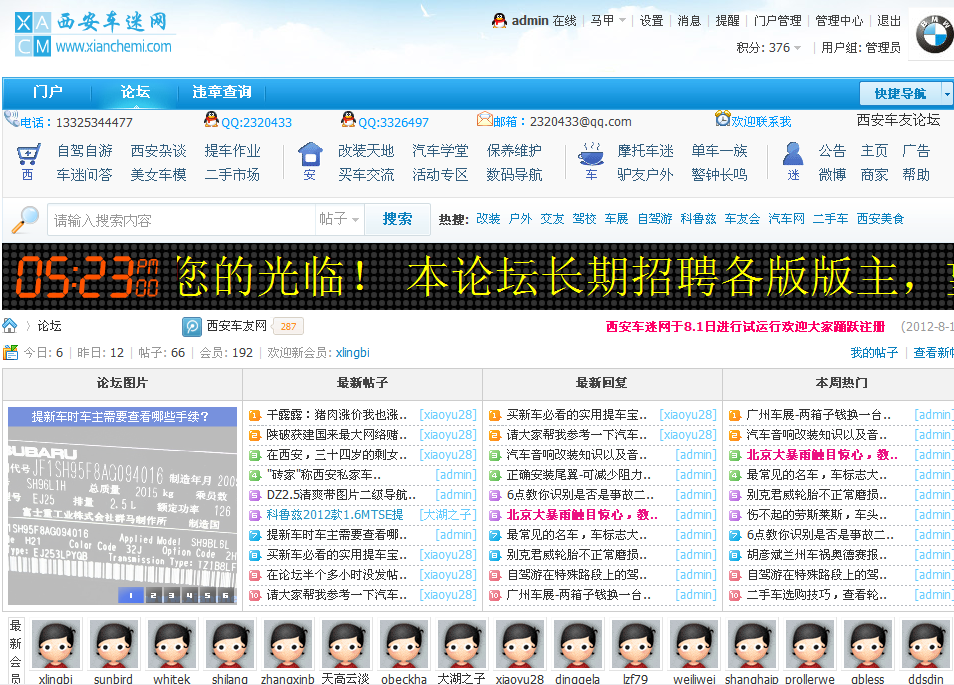The width and height of the screenshot is (954, 685).
Task: Click the blue house category icon
Action: (x=310, y=154)
